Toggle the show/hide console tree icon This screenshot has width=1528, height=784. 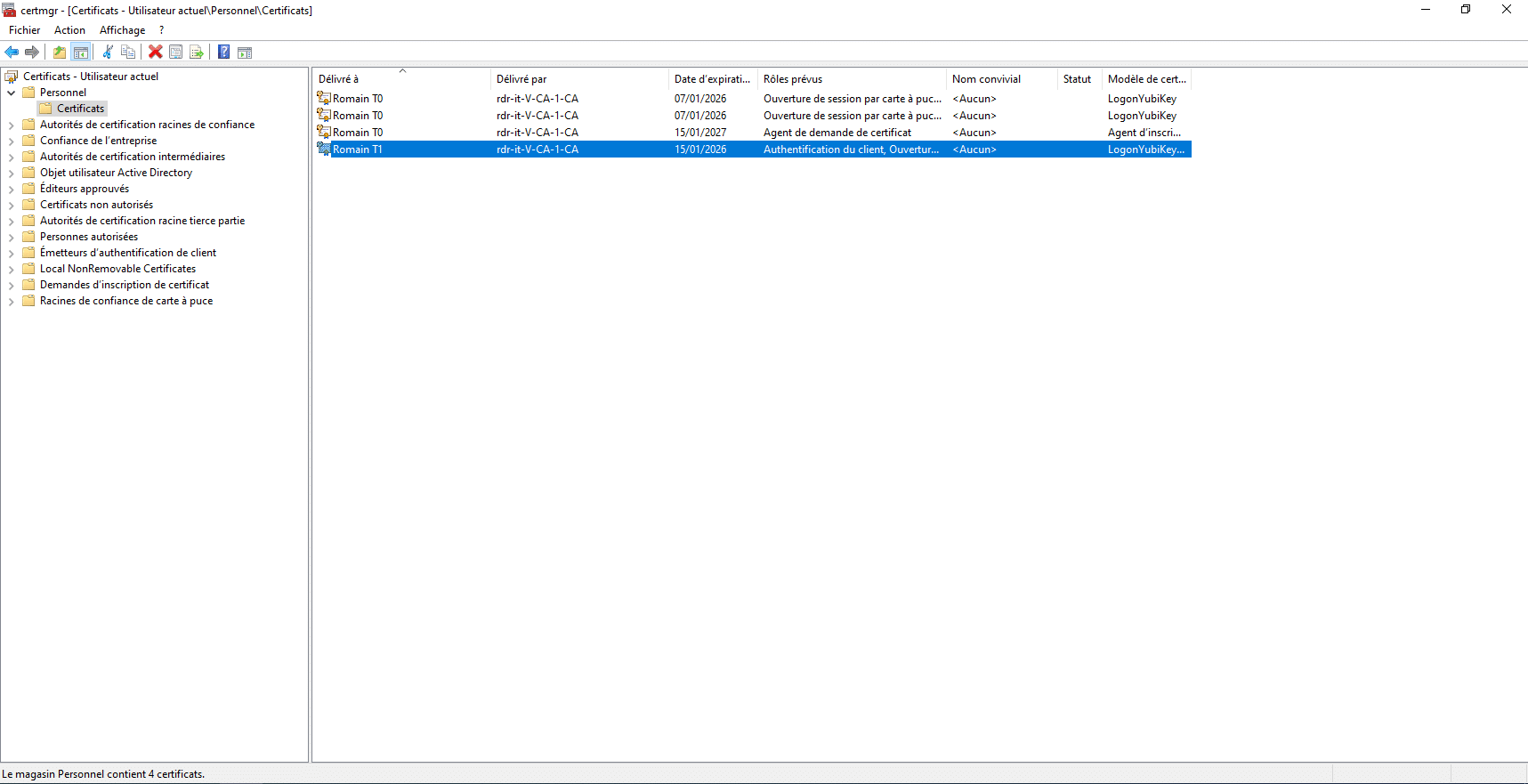(81, 53)
